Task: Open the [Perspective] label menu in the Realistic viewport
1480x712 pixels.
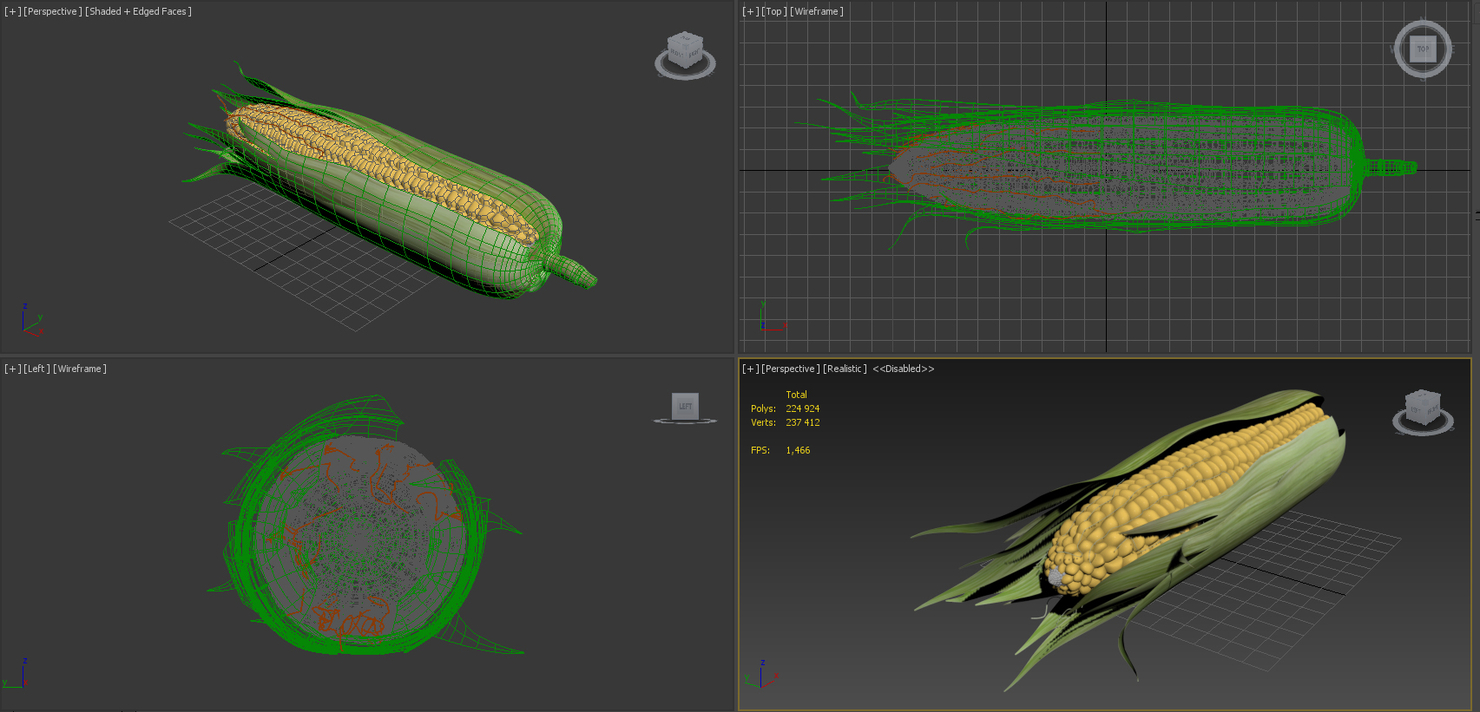Action: [x=790, y=368]
